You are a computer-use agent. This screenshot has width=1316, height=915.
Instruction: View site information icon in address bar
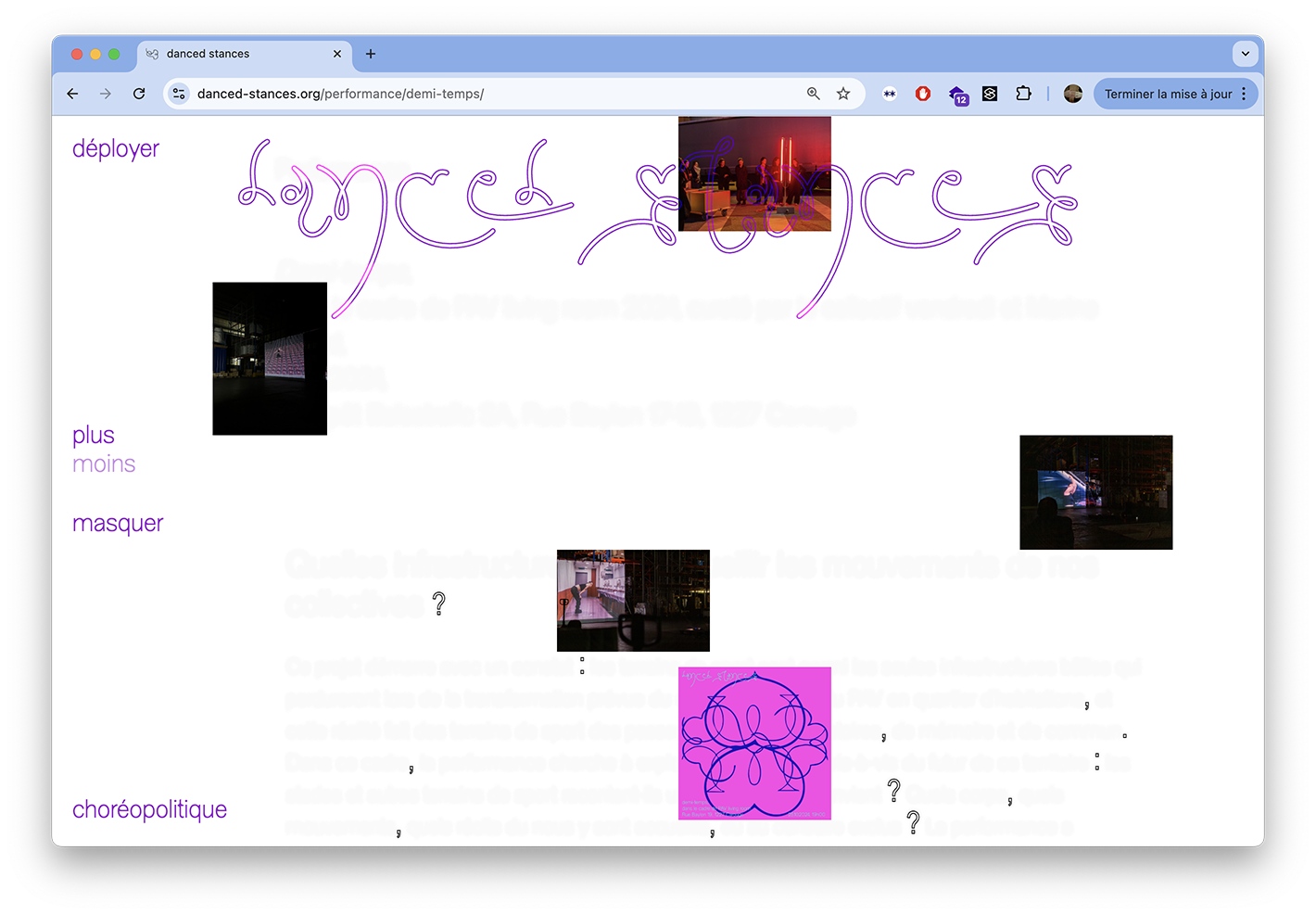pyautogui.click(x=180, y=94)
